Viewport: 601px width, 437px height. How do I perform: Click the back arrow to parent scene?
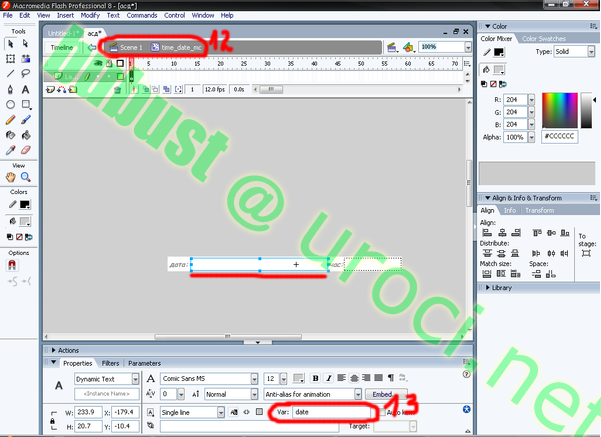click(x=92, y=48)
